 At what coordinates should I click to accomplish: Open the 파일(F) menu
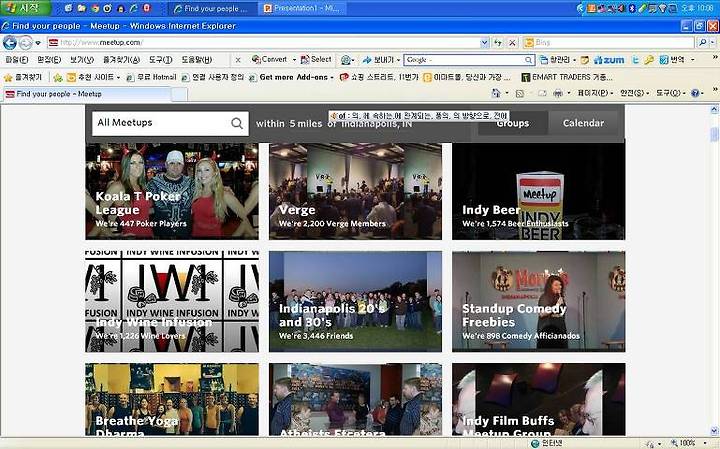pos(17,60)
